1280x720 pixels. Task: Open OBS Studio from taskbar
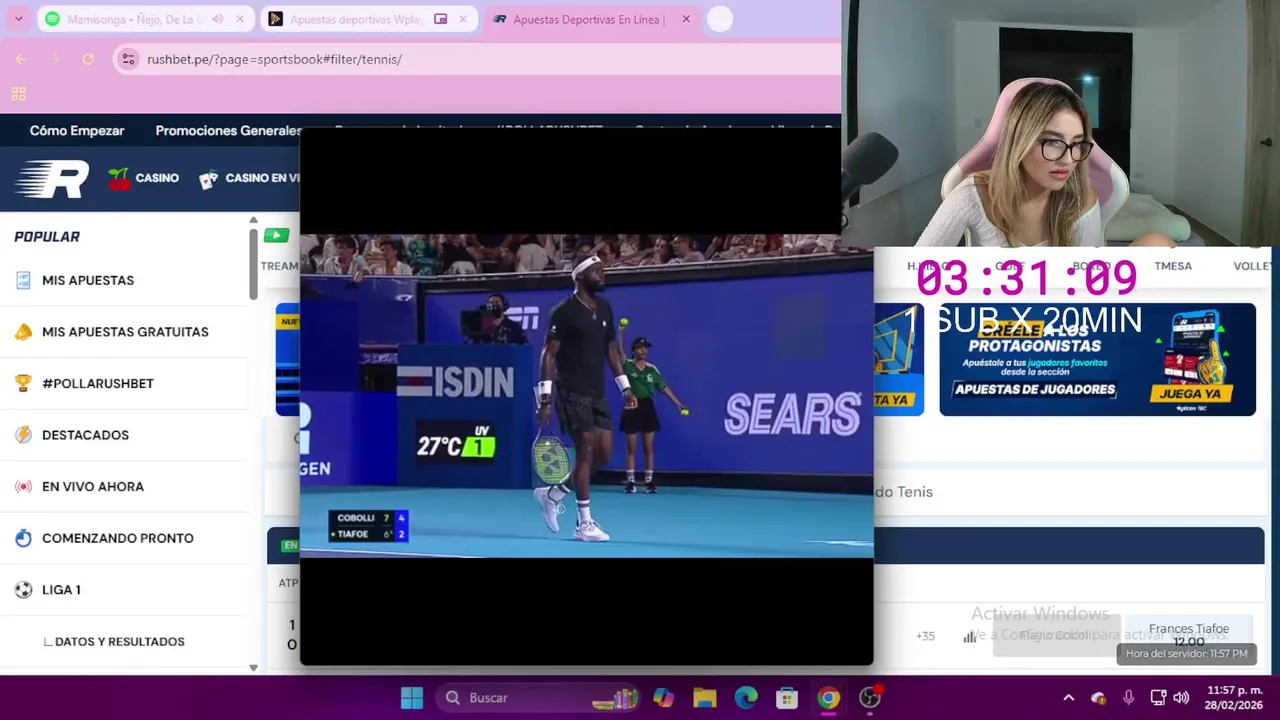pos(870,698)
